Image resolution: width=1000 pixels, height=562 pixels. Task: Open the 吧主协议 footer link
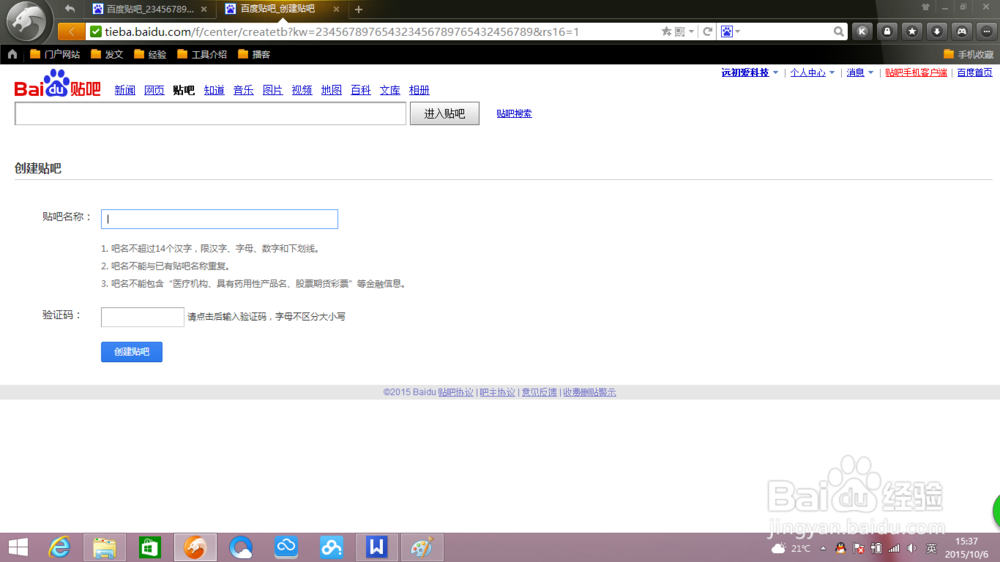(497, 392)
